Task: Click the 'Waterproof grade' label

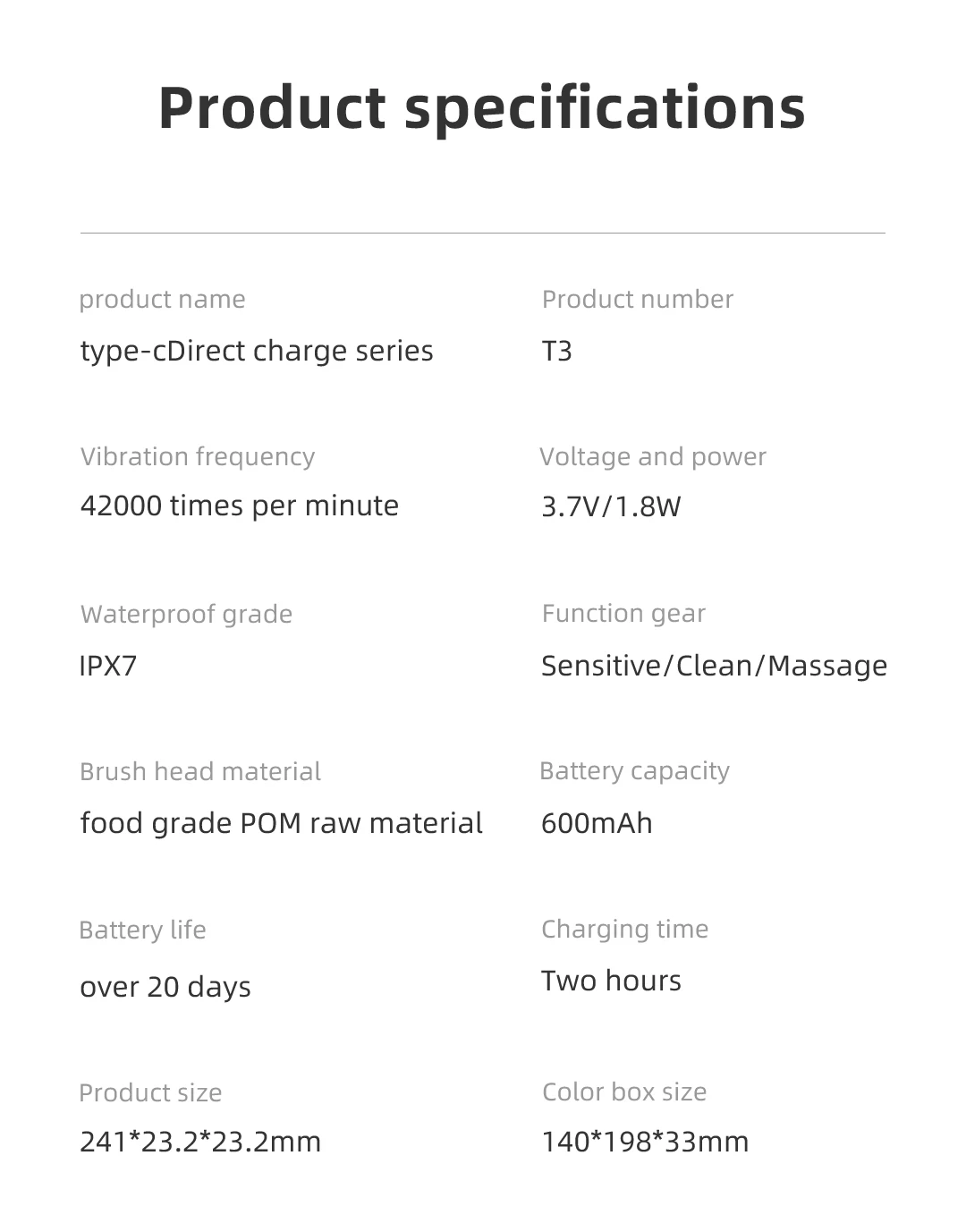Action: coord(186,615)
